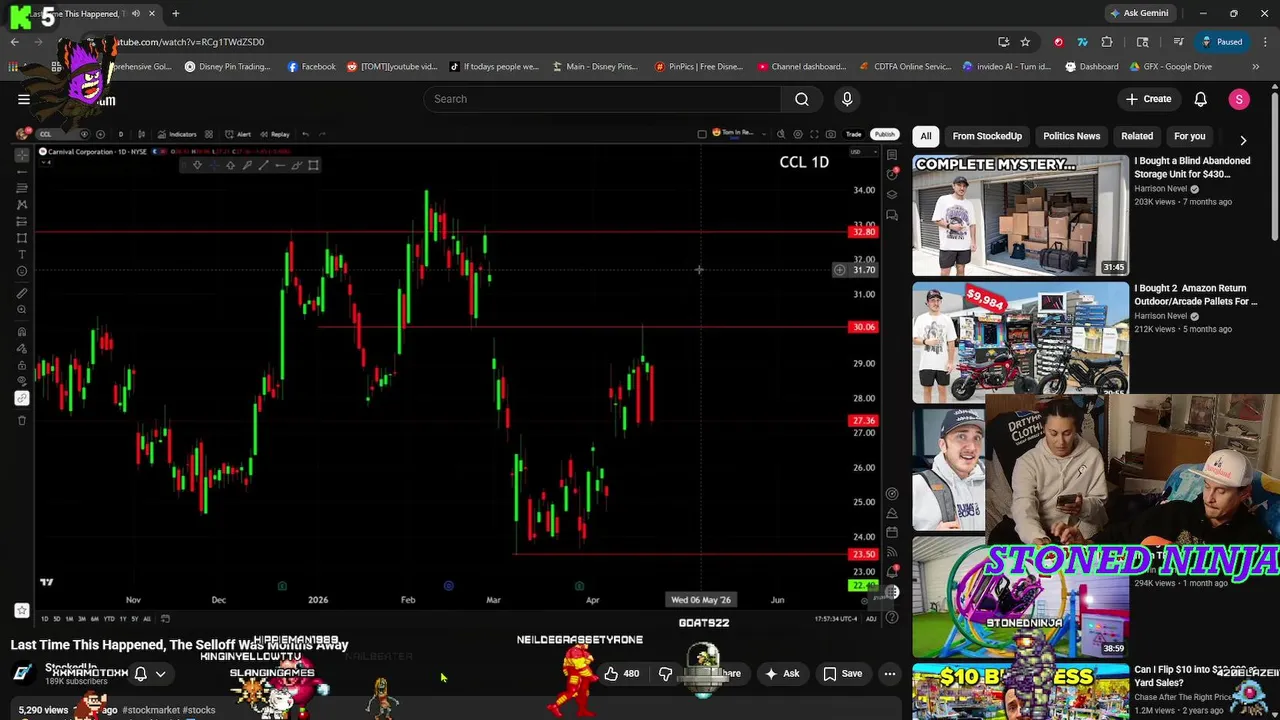This screenshot has height=720, width=1280.
Task: Open the Disney Pin Trading bookmark
Action: click(227, 67)
